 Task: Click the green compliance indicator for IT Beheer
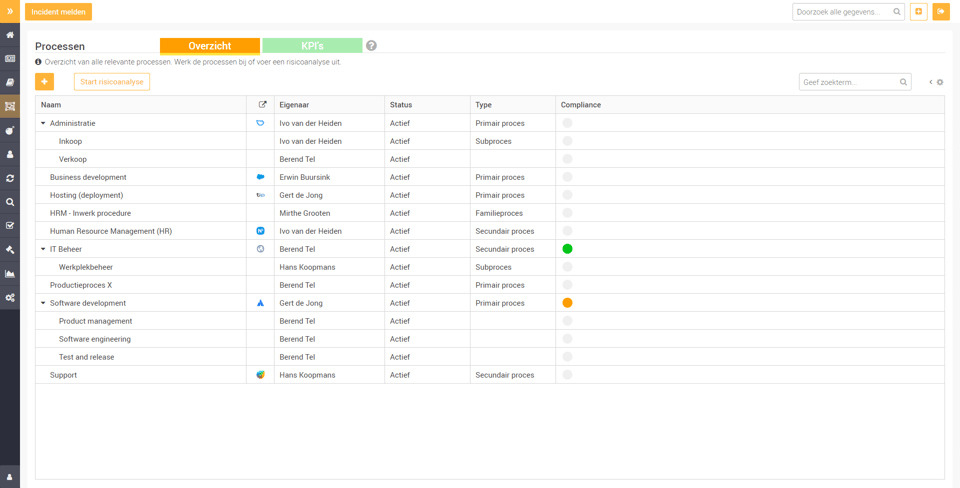[x=567, y=249]
